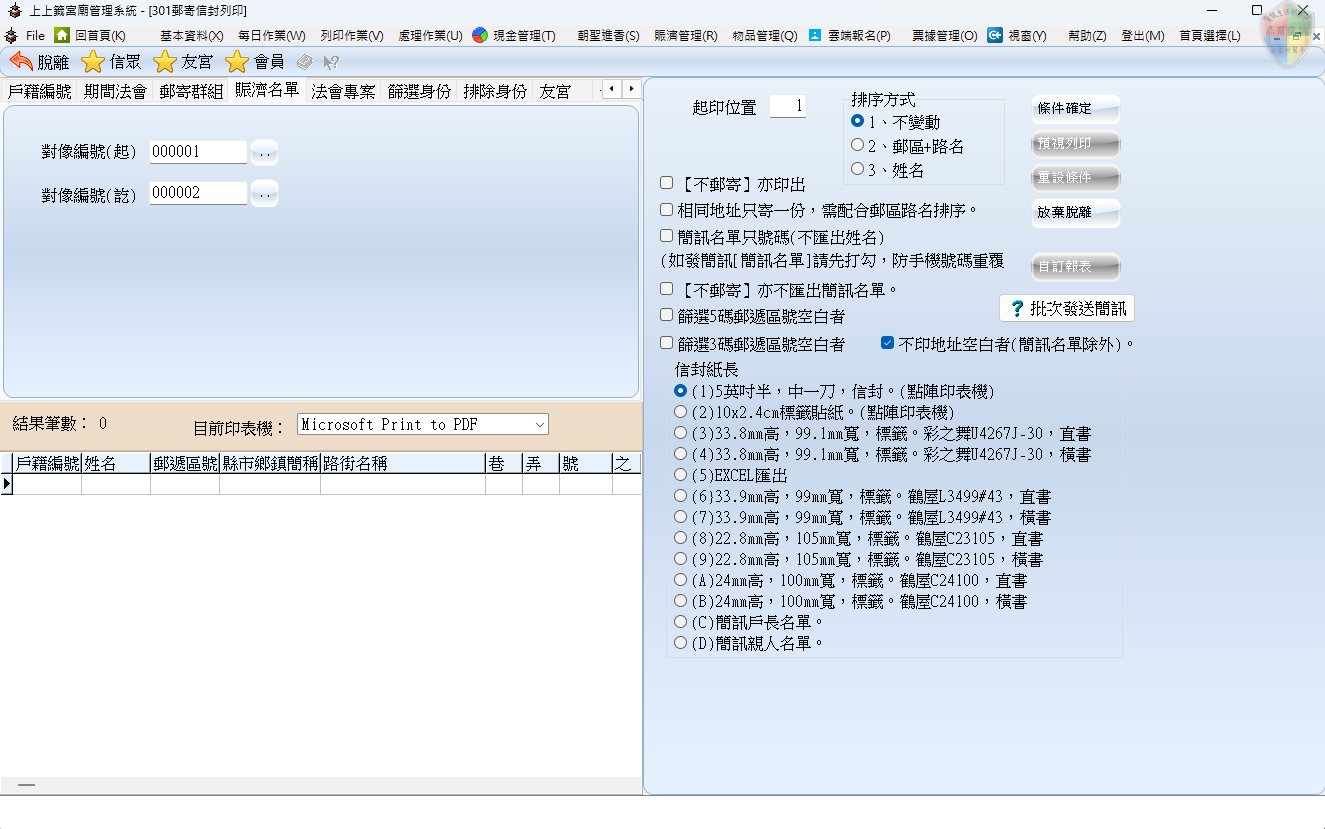Click the 脫離 back arrow icon
The height and width of the screenshot is (829, 1325).
click(x=21, y=62)
